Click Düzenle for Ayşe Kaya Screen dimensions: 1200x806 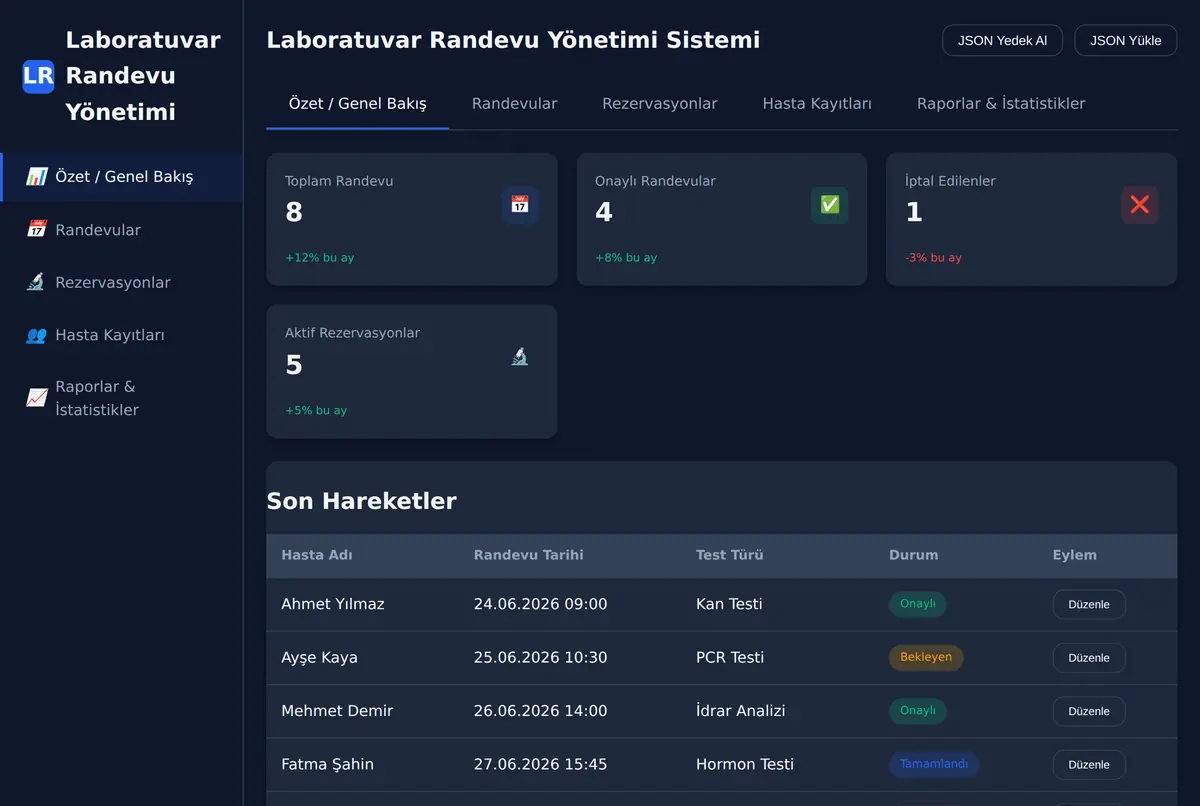pos(1089,658)
